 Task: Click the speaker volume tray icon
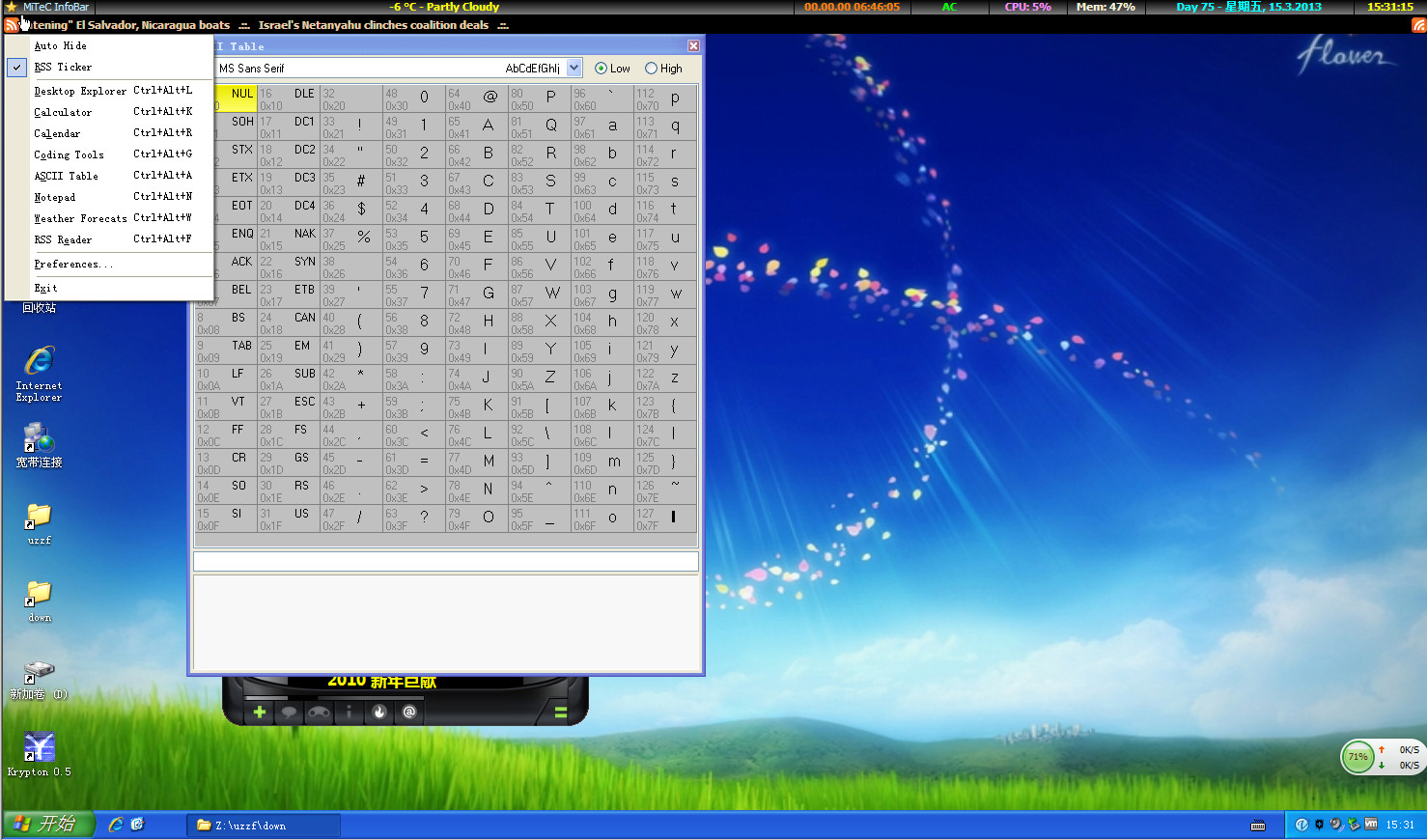pyautogui.click(x=1336, y=825)
